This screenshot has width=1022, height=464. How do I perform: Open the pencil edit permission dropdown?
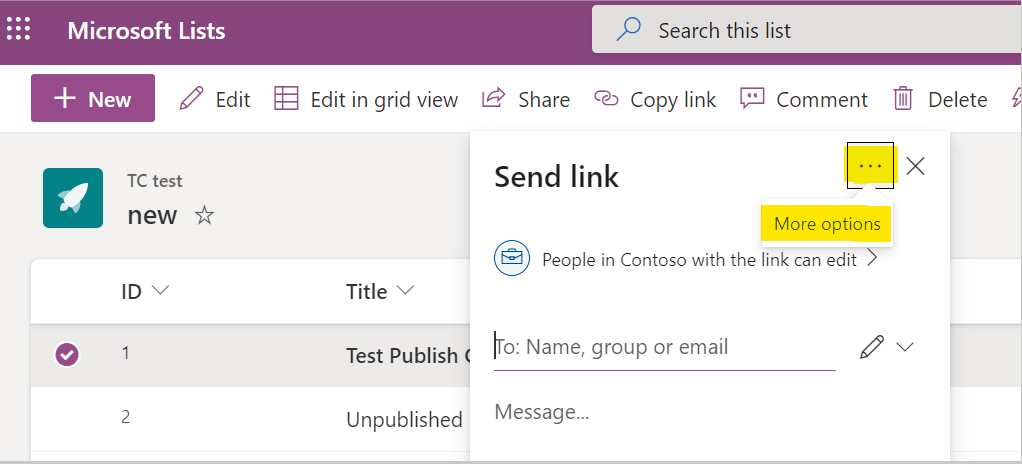coord(887,347)
